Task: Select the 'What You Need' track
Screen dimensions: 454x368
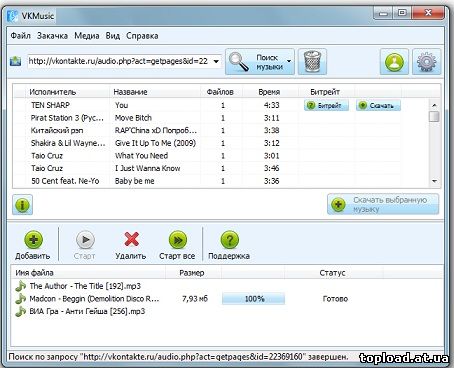Action: tap(141, 156)
